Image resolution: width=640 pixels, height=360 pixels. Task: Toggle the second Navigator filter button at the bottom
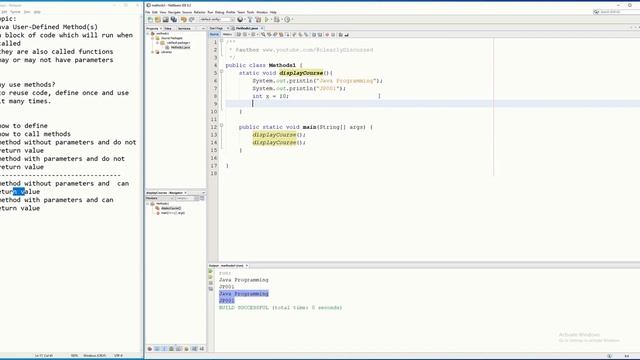(157, 349)
